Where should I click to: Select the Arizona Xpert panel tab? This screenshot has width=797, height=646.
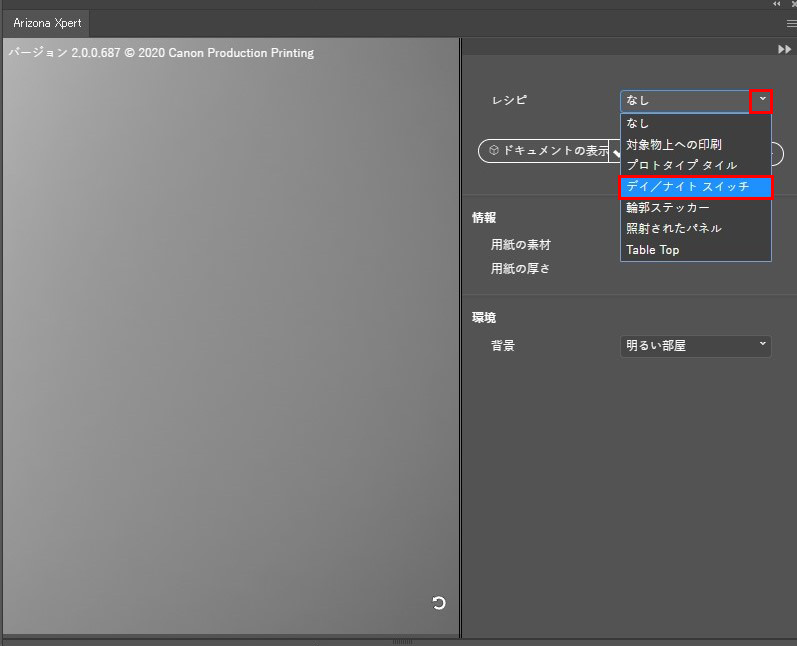point(47,23)
